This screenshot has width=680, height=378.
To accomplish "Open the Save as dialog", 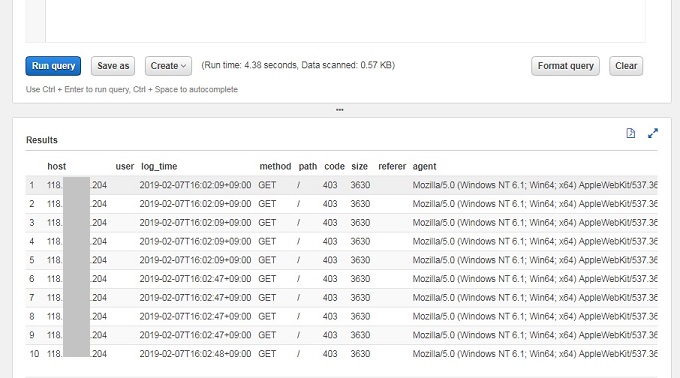I will click(113, 66).
